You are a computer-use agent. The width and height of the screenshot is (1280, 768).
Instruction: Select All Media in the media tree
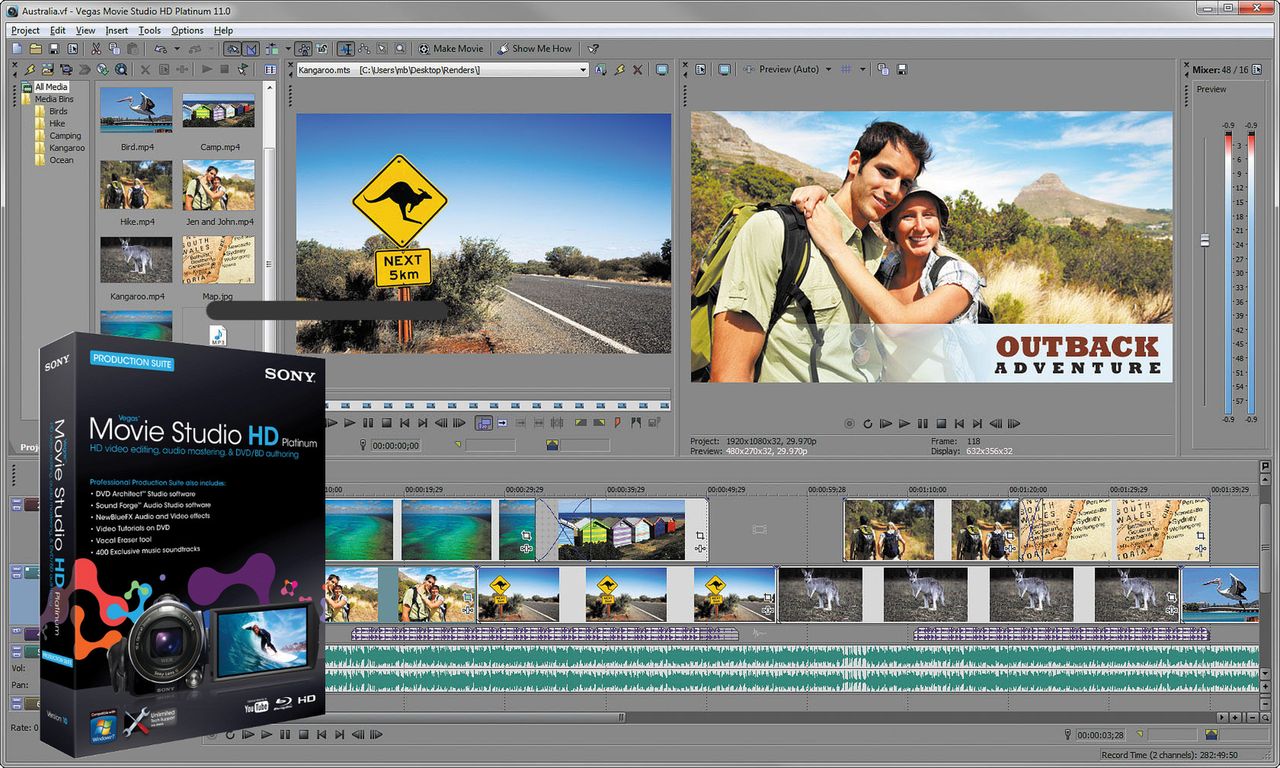[x=51, y=88]
